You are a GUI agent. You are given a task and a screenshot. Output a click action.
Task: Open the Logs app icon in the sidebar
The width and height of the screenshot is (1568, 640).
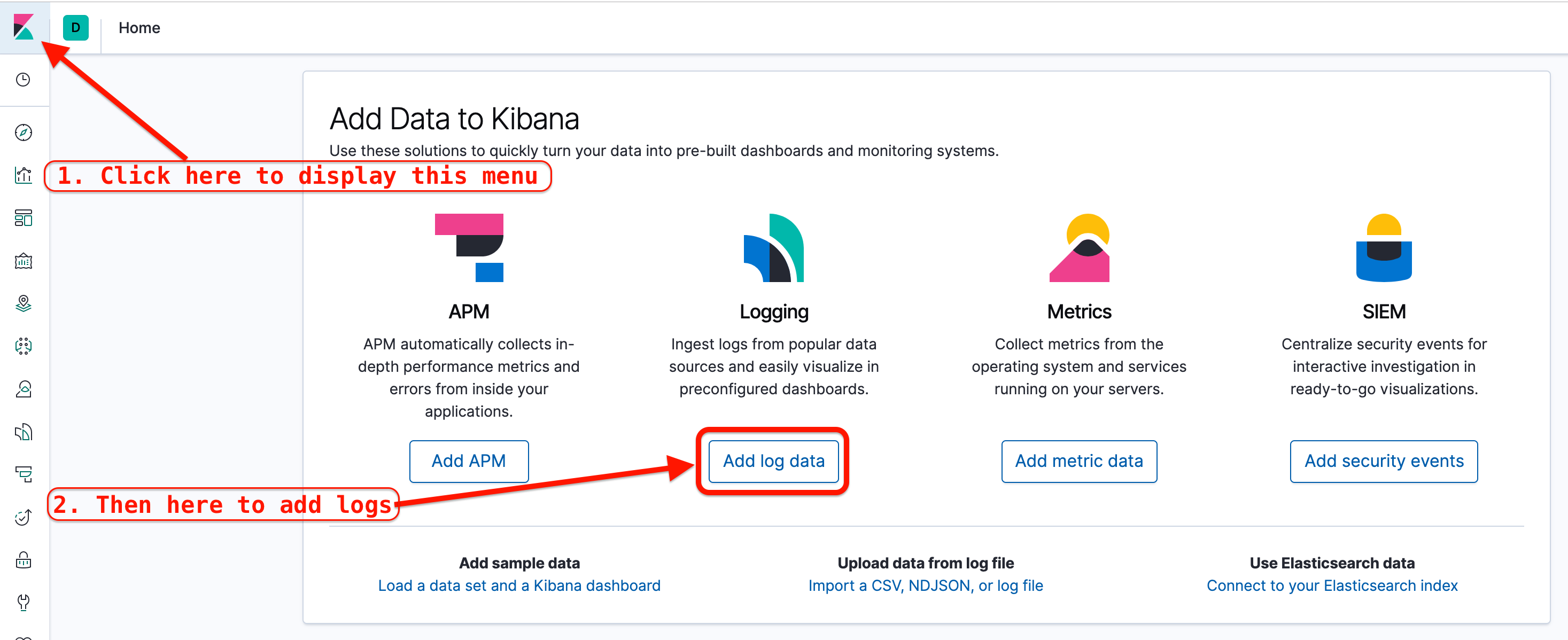[23, 432]
